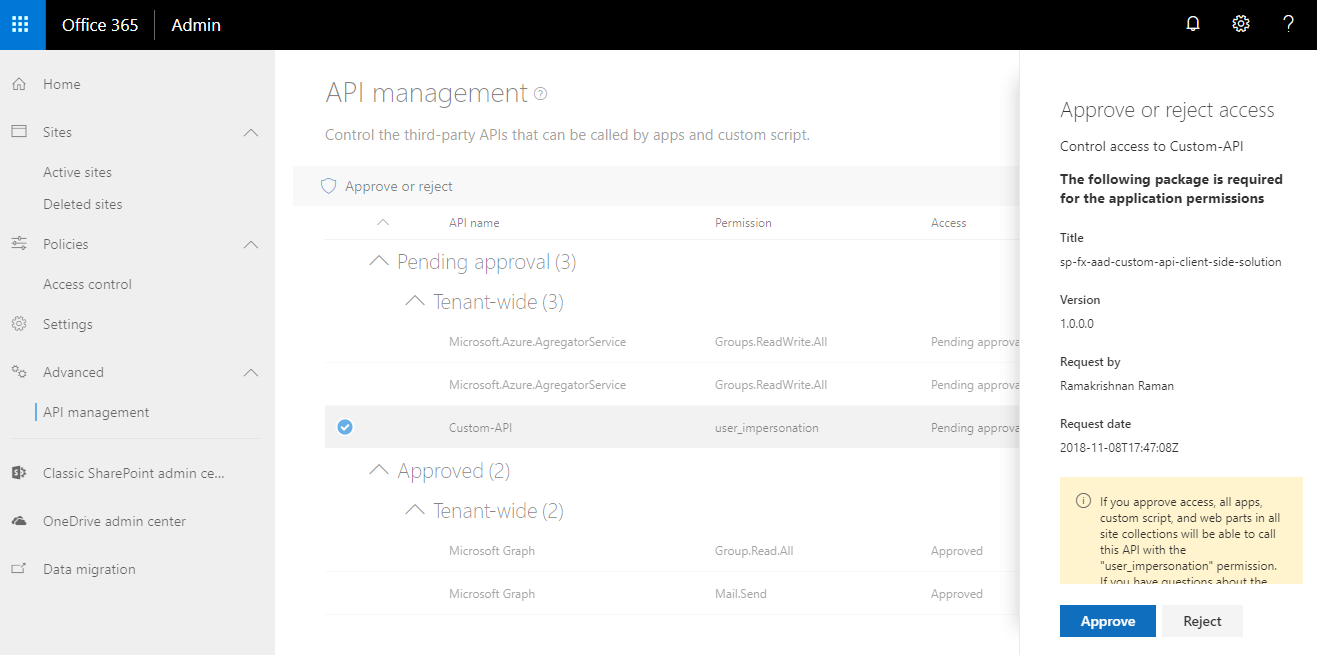
Task: Click the info icon beside API management title
Action: (541, 94)
